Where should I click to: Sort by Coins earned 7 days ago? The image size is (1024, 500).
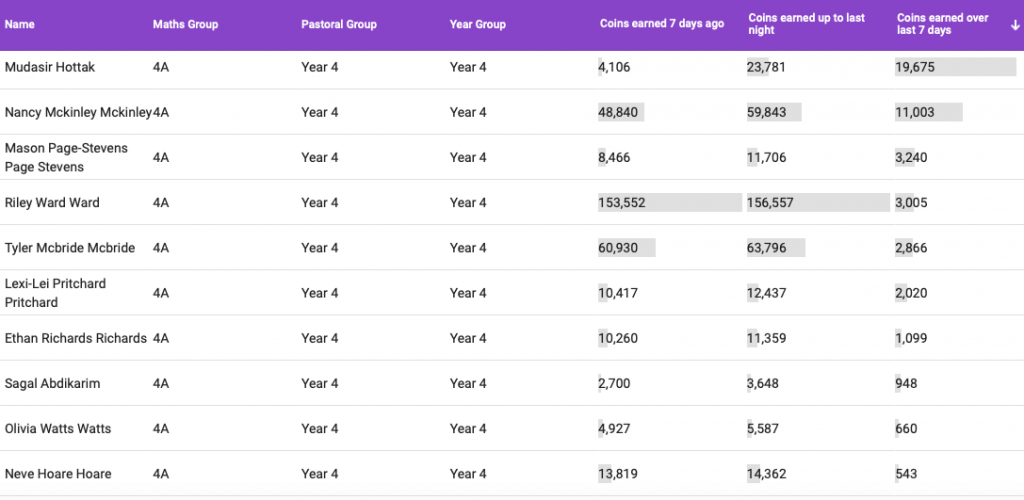pyautogui.click(x=661, y=24)
